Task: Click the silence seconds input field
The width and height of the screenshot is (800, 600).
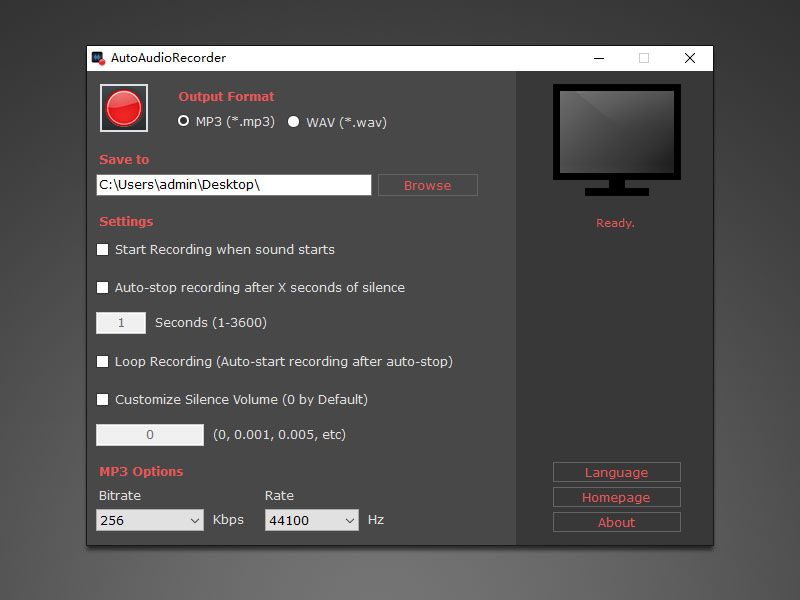Action: click(x=120, y=323)
